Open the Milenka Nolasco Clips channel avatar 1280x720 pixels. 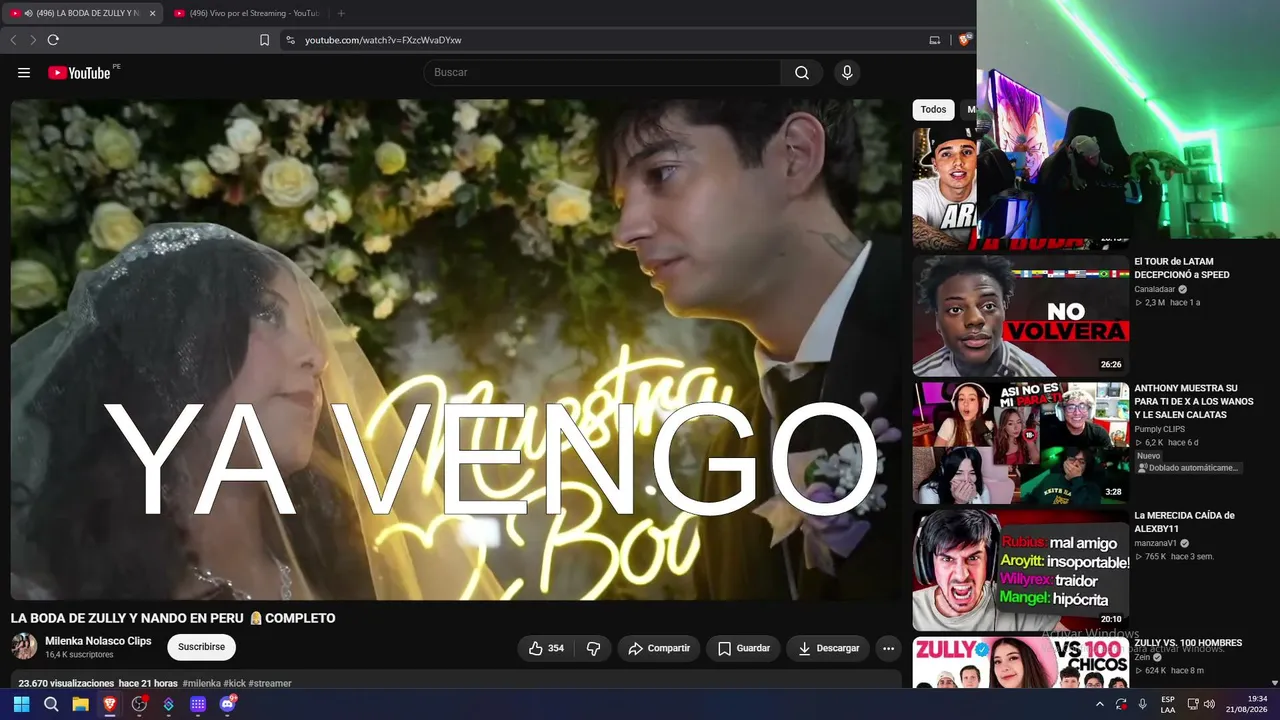(x=24, y=646)
